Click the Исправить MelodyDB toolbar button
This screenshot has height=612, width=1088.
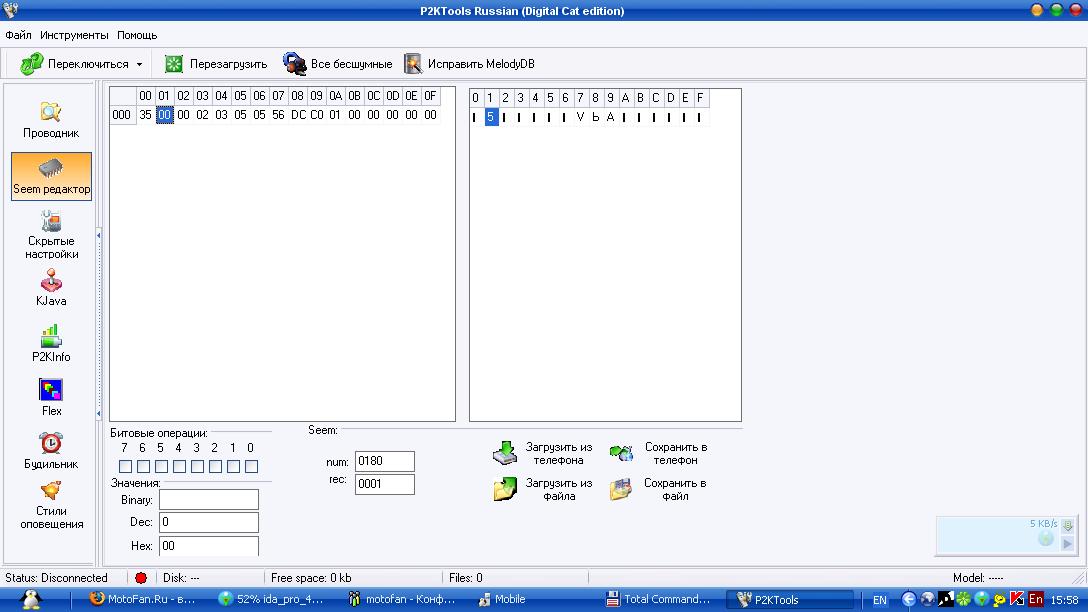[470, 64]
